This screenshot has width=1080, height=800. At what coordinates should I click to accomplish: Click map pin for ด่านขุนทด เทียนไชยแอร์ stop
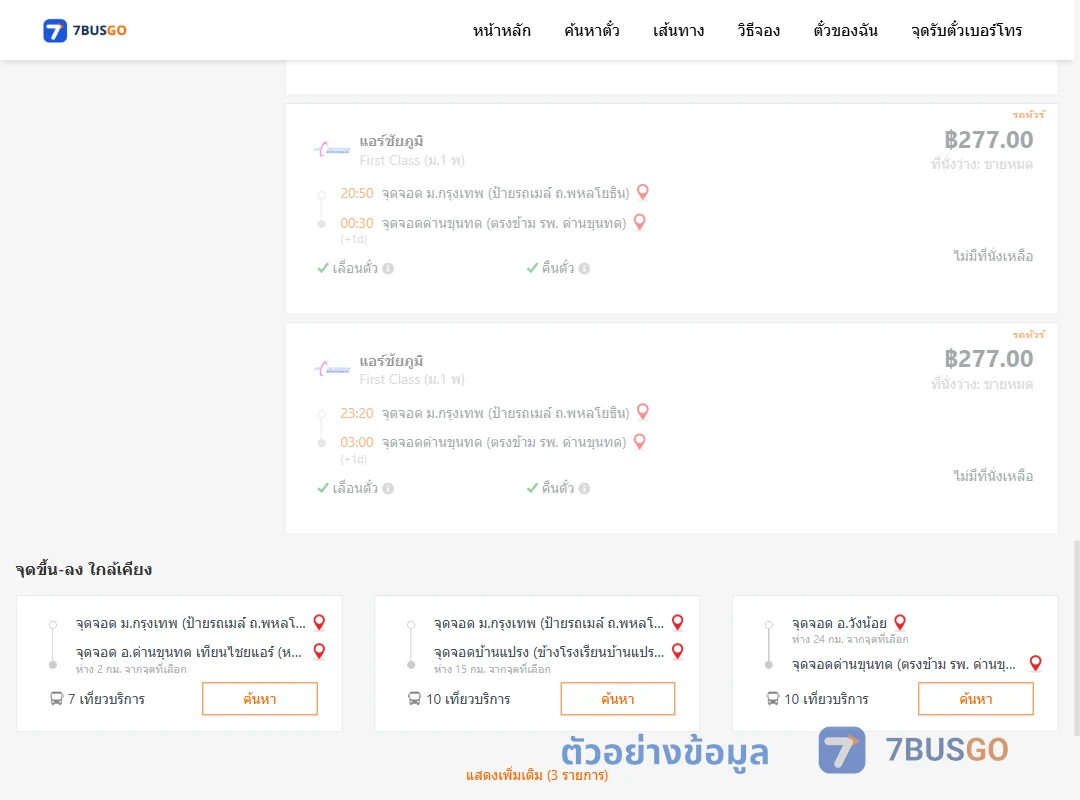click(x=320, y=650)
